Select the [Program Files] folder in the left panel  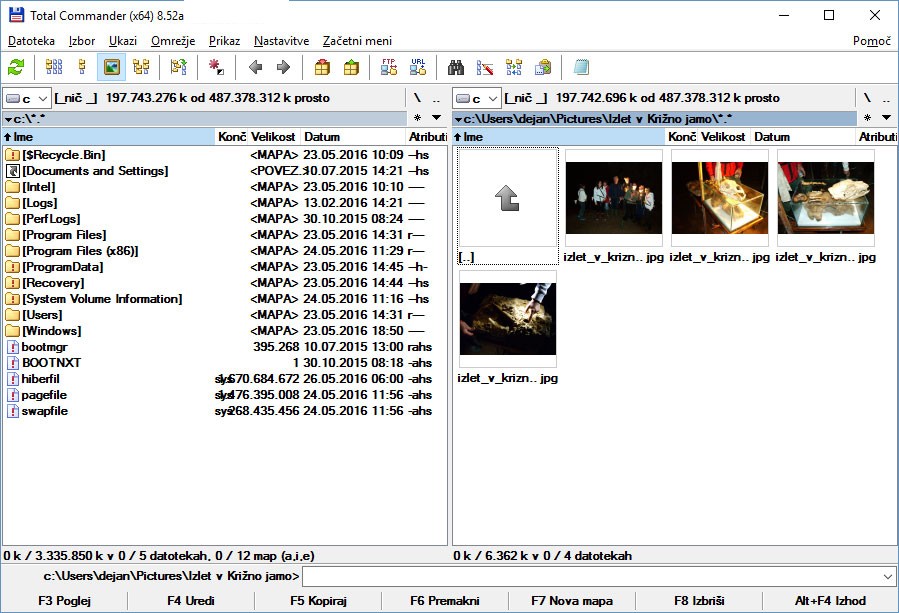pos(64,235)
